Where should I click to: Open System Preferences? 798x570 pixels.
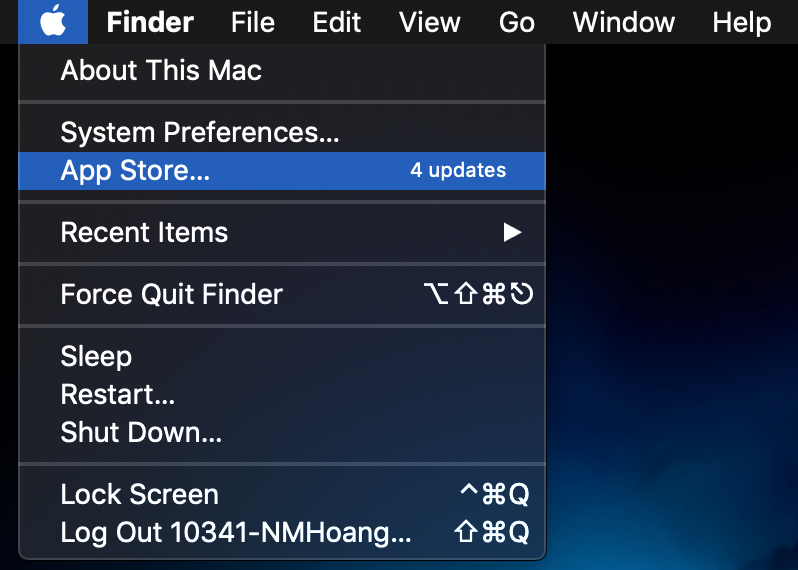[x=200, y=133]
